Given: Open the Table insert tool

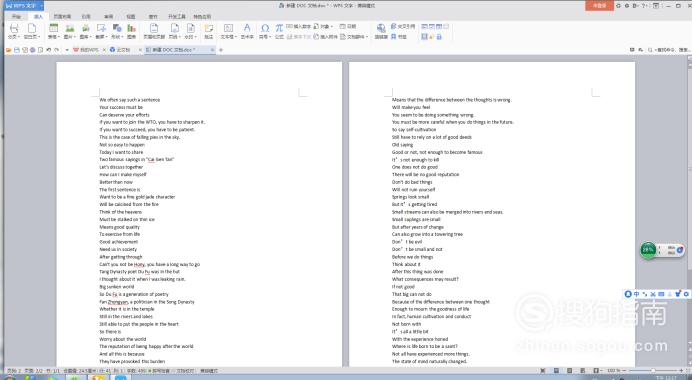Looking at the screenshot, I should 53,31.
